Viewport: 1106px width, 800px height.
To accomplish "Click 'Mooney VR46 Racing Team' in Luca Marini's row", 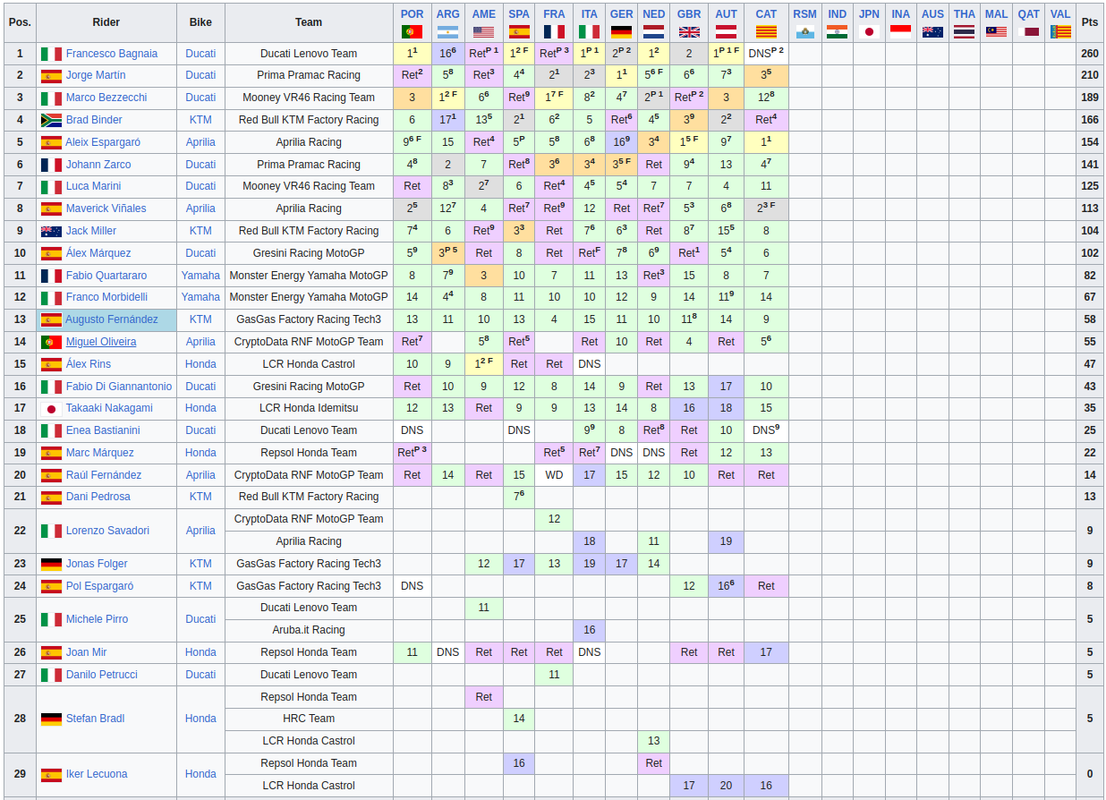I will (309, 186).
